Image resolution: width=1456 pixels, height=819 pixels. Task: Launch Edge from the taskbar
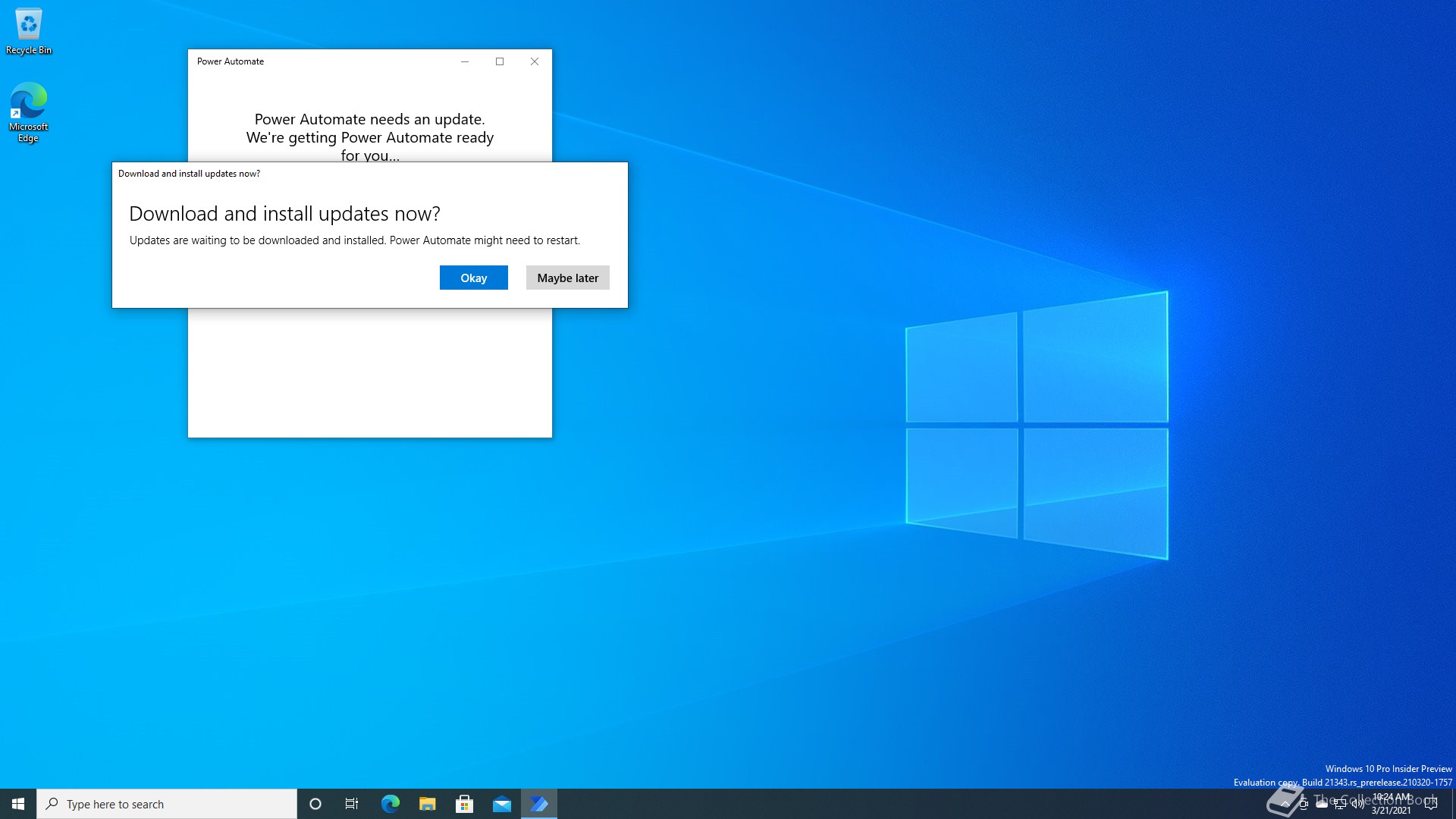tap(390, 804)
